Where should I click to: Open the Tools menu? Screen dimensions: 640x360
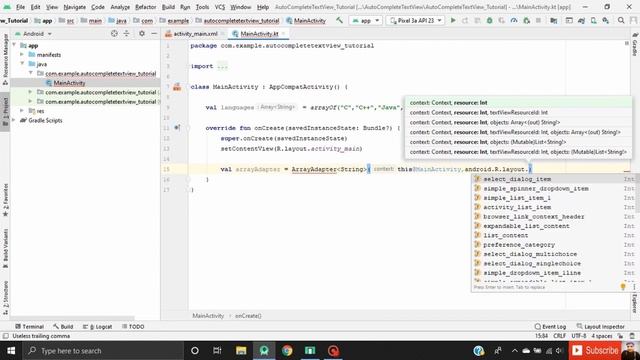pos(202,7)
